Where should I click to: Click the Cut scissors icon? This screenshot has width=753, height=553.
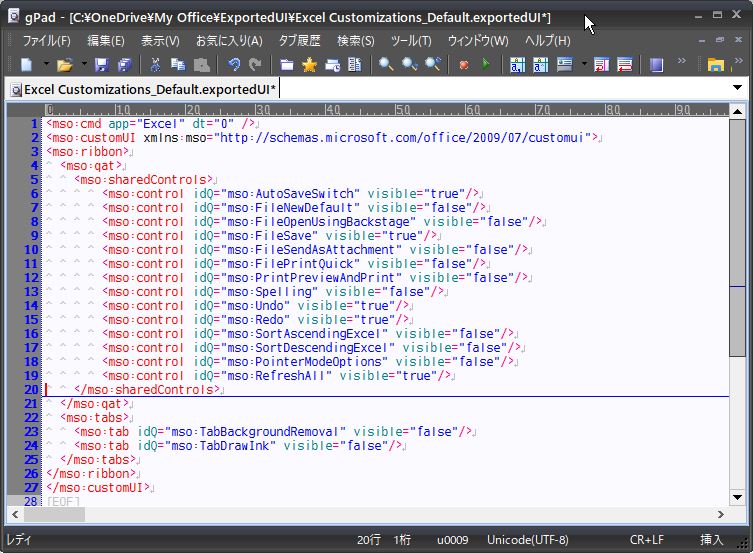click(x=155, y=64)
